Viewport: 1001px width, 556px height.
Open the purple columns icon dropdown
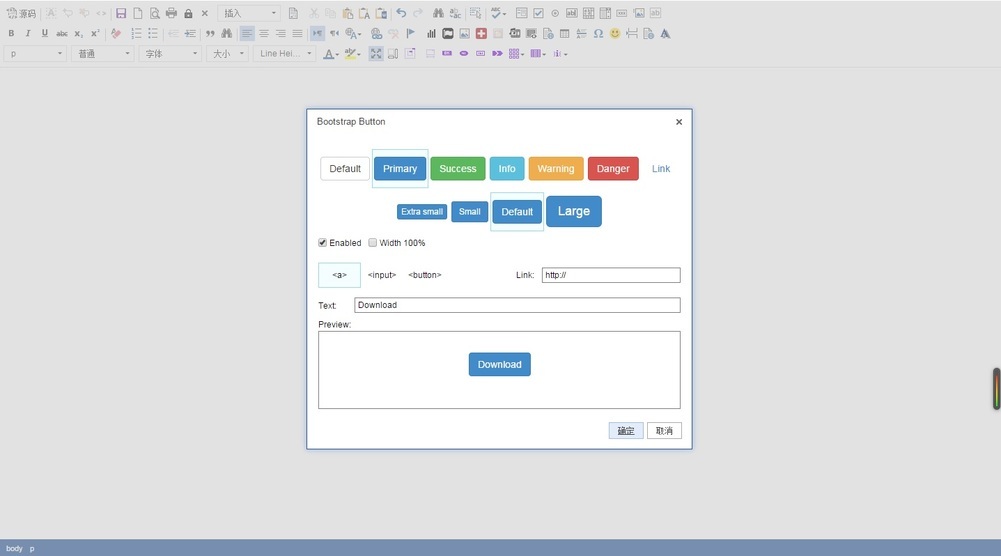pyautogui.click(x=538, y=54)
